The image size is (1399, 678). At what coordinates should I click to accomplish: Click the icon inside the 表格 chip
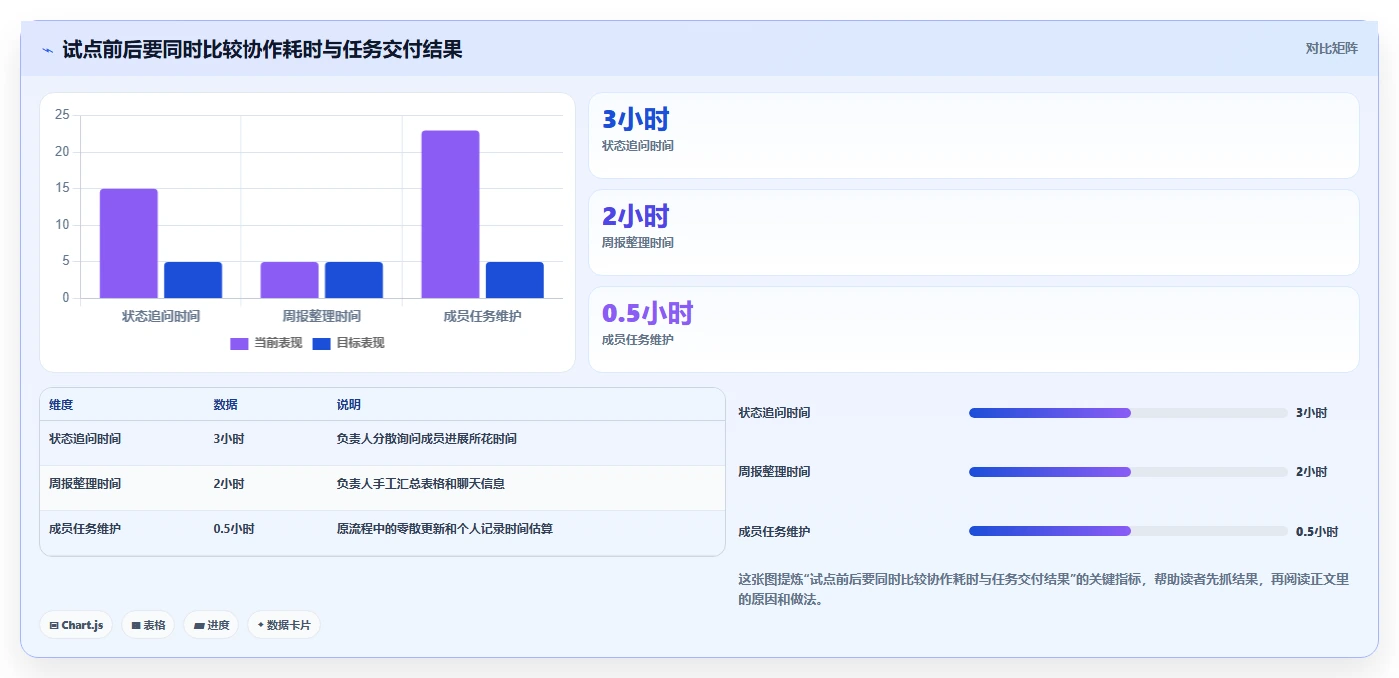(x=135, y=626)
